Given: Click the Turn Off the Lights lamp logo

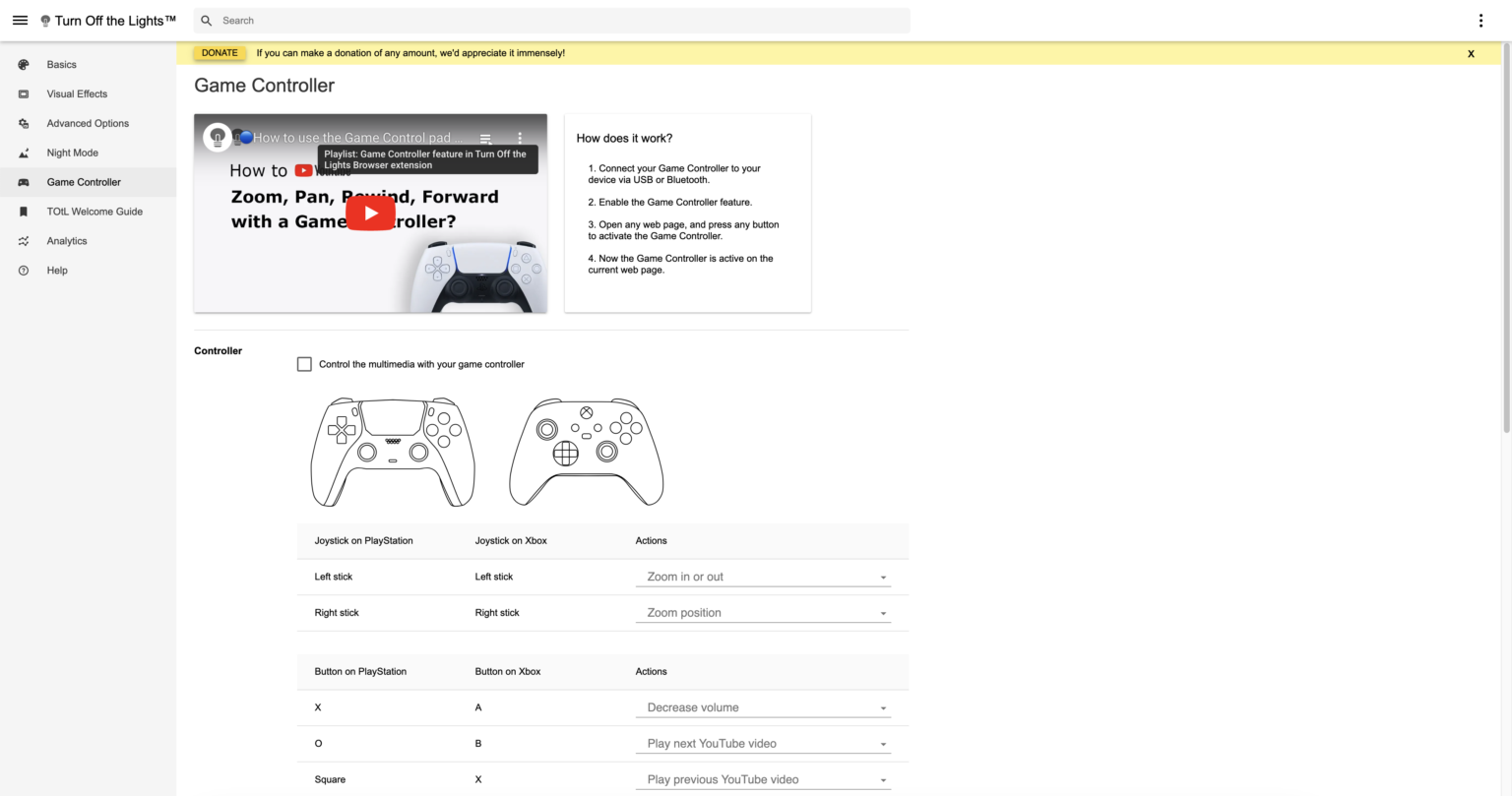Looking at the screenshot, I should pyautogui.click(x=44, y=20).
